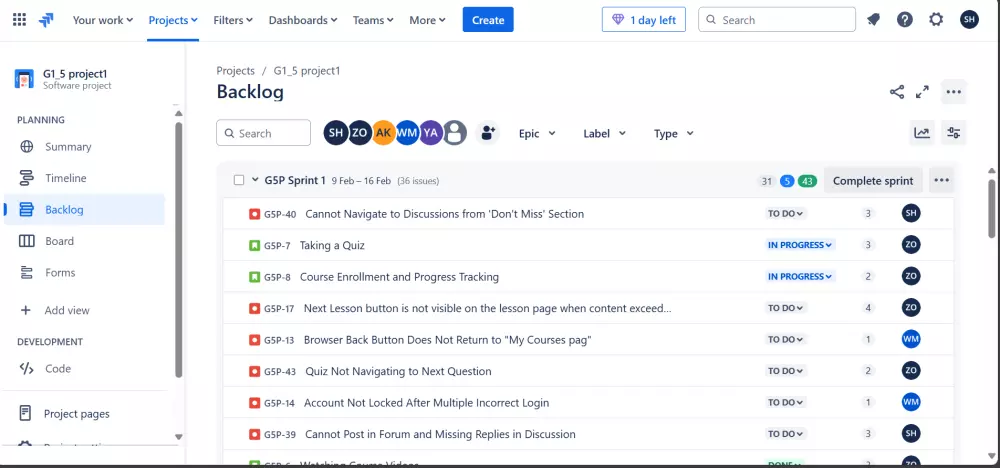Filter backlog by the unassigned avatar
1000x468 pixels.
[x=454, y=133]
